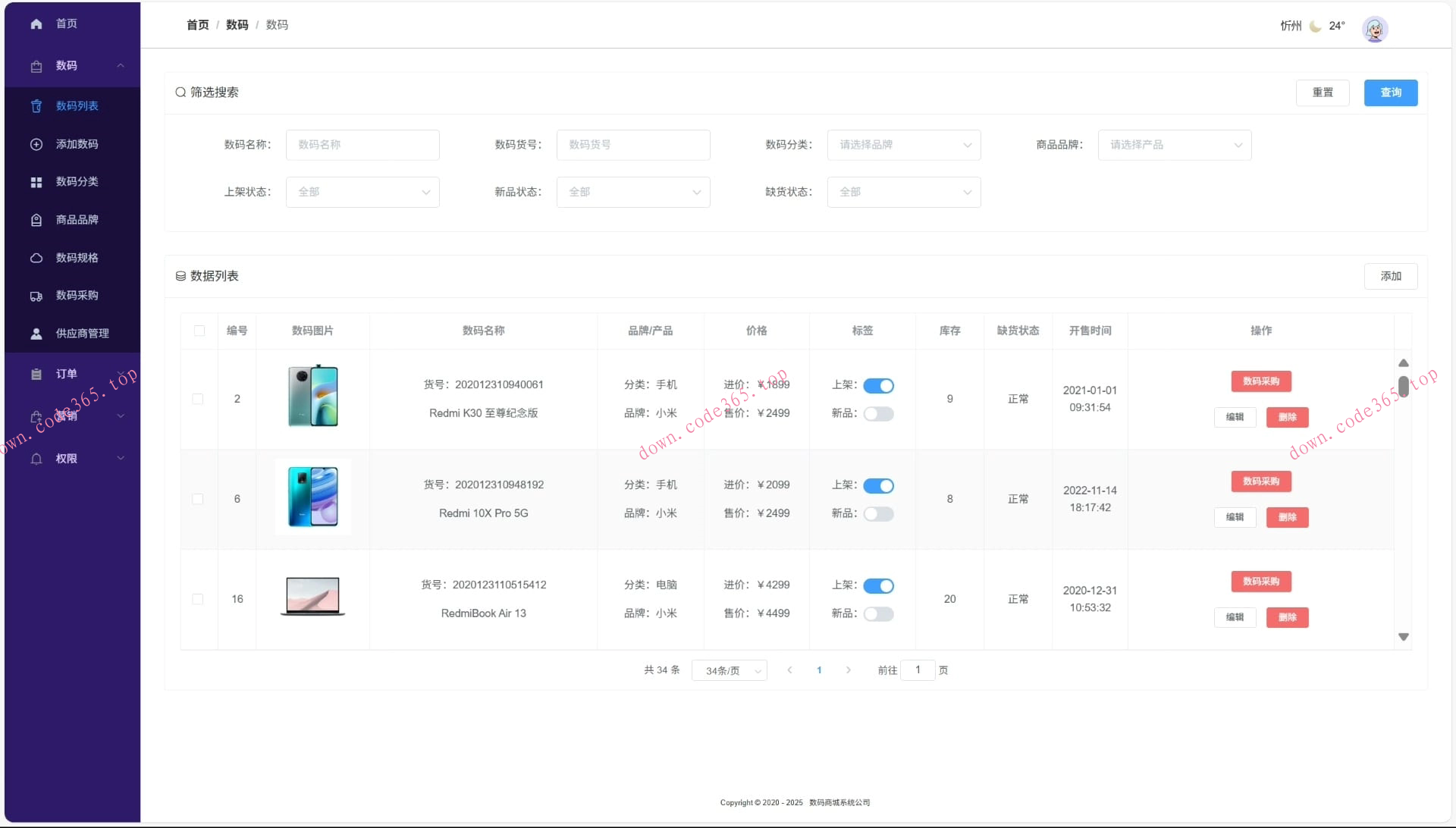This screenshot has width=1456, height=828.
Task: Check the row checkbox for RedmiBook Air 13
Action: pyautogui.click(x=198, y=599)
